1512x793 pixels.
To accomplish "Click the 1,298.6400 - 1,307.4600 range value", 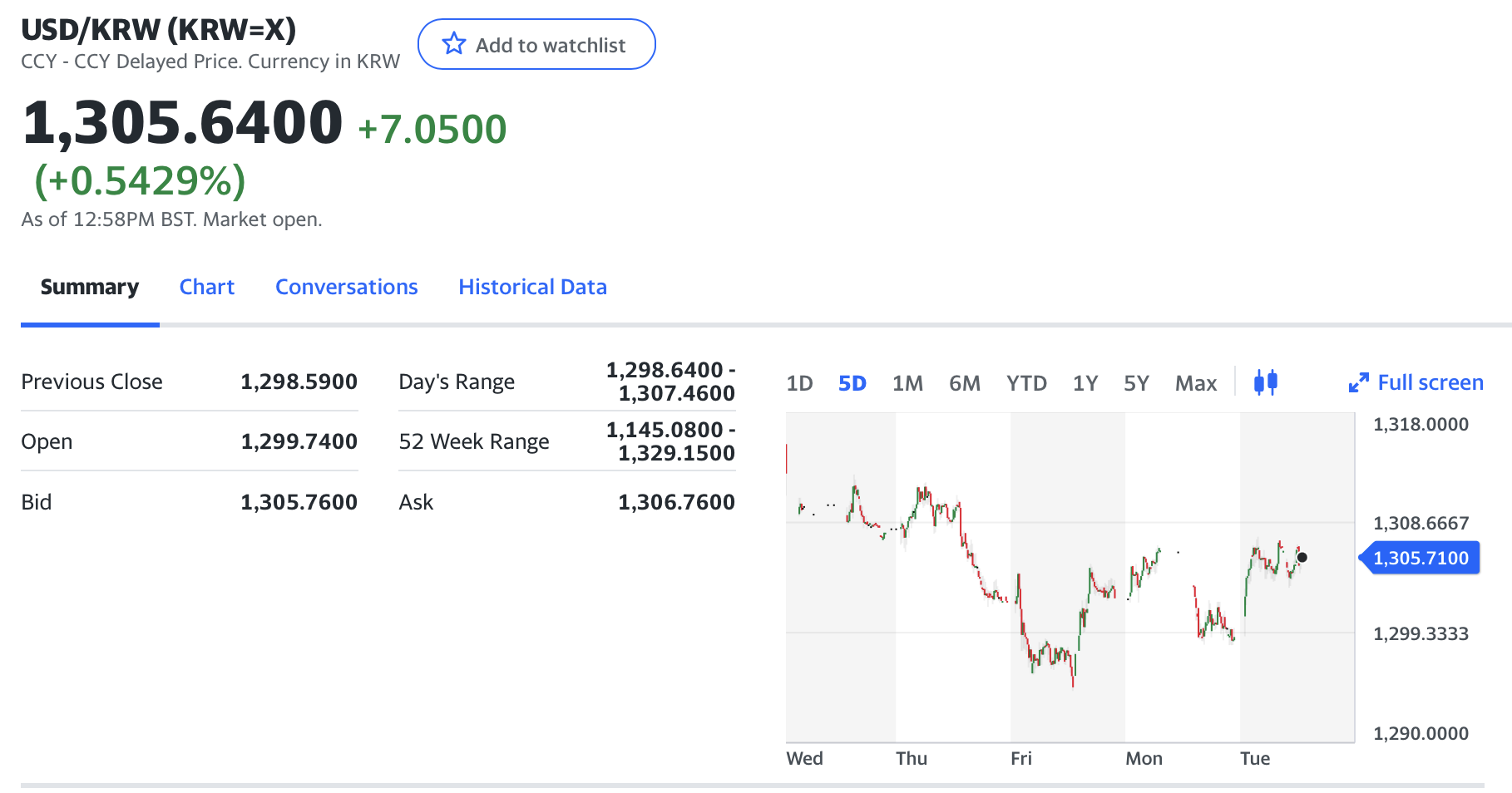I will tap(670, 382).
